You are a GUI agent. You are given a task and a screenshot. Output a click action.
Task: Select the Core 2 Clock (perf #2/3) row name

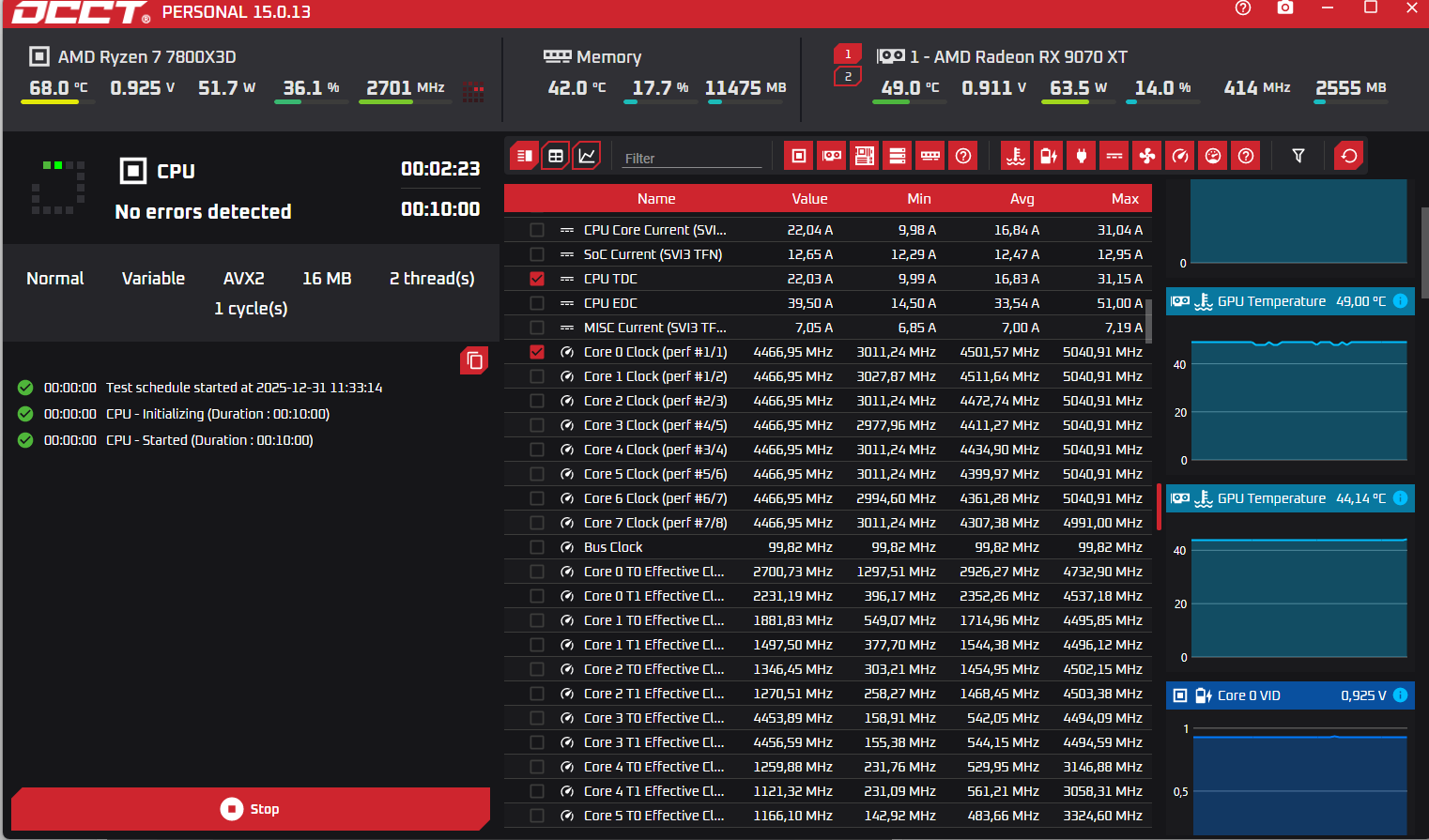(x=655, y=401)
